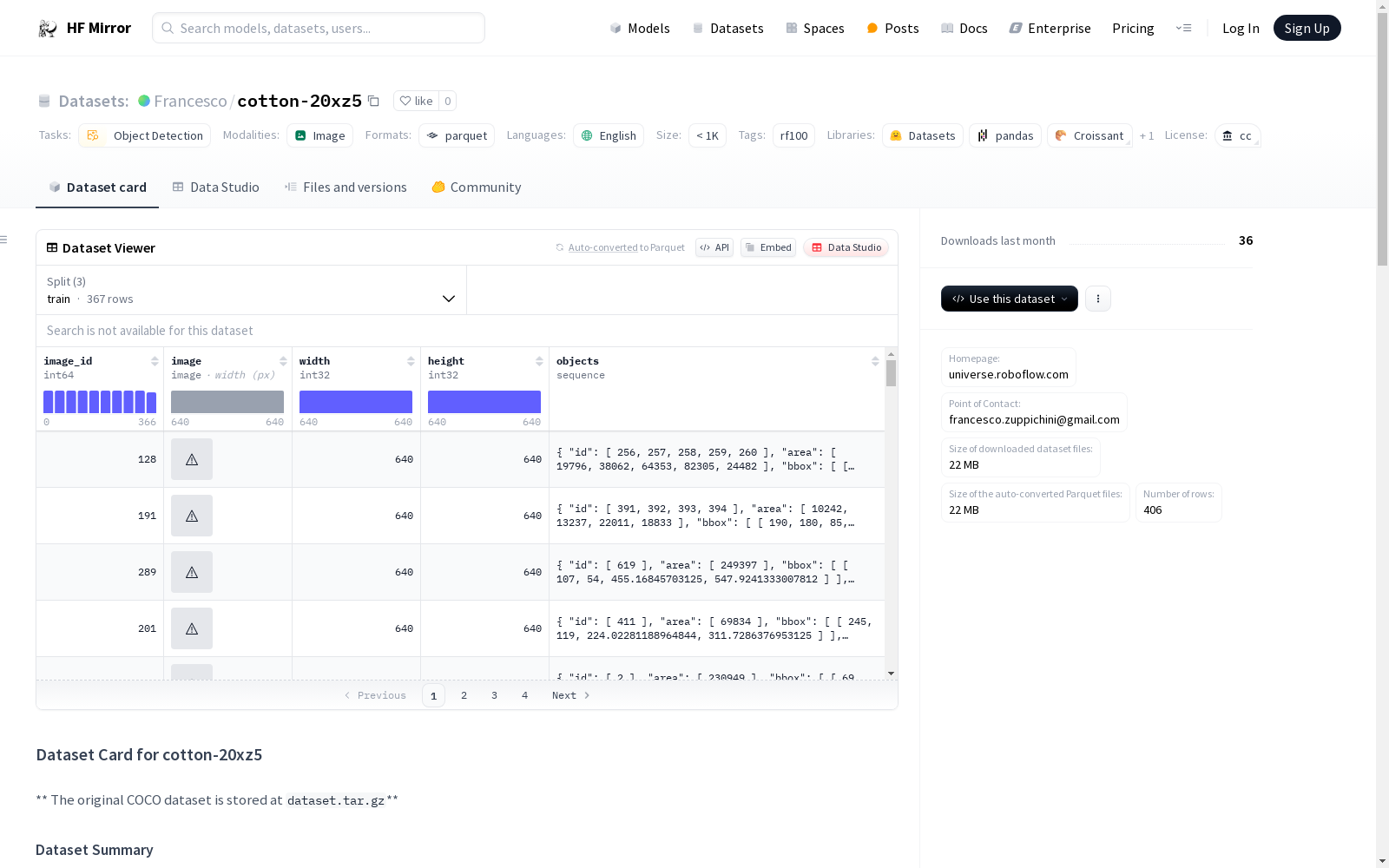The height and width of the screenshot is (868, 1389).
Task: Open the Spaces menu item
Action: (815, 28)
